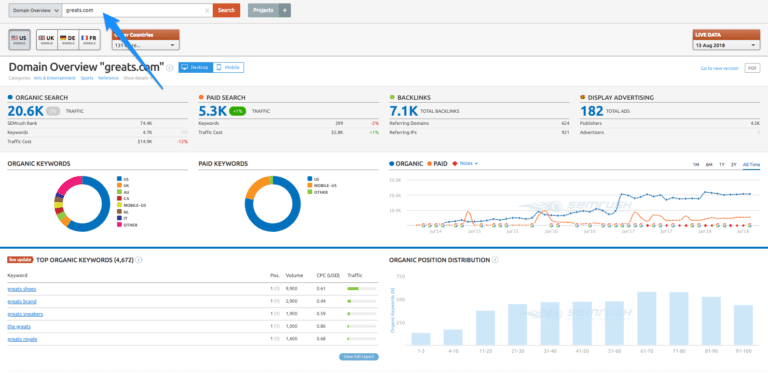This screenshot has height=373, width=768.
Task: Add a new project with the plus icon
Action: [285, 10]
